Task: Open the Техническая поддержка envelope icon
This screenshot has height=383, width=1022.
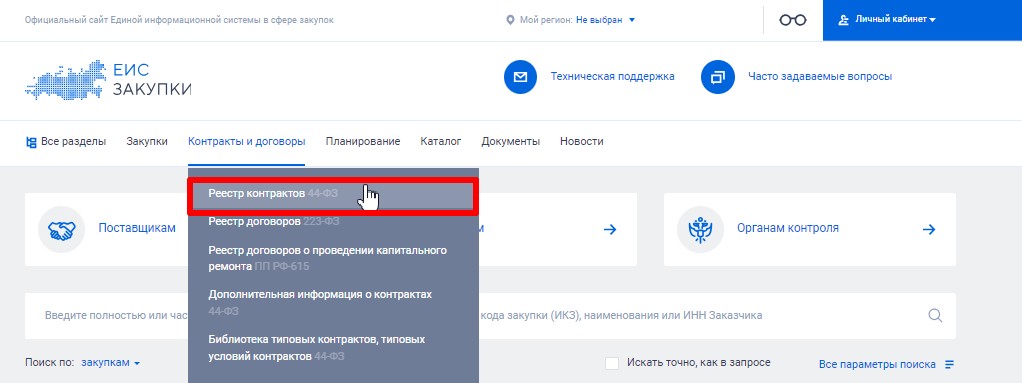Action: point(520,77)
